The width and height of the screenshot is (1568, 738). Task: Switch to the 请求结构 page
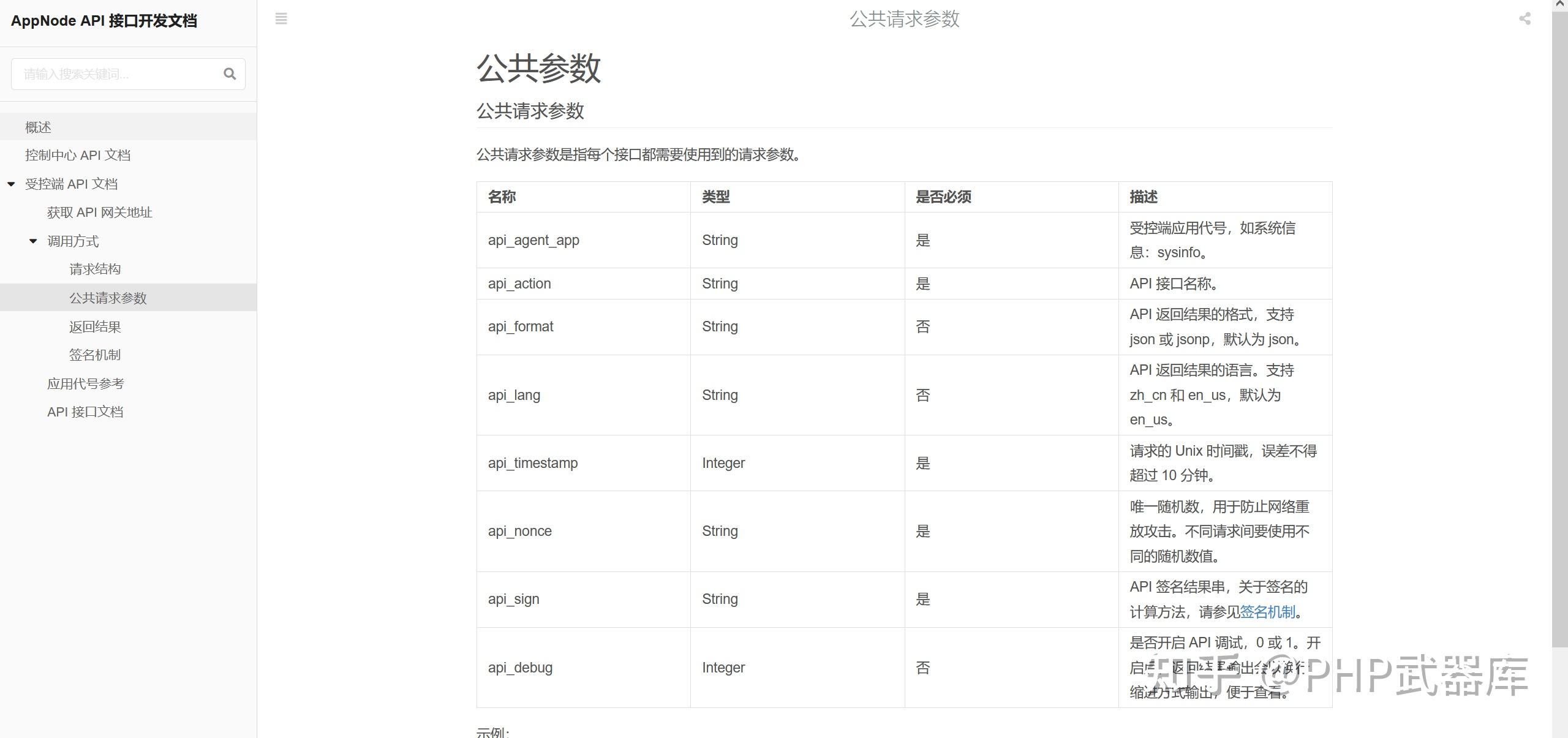pyautogui.click(x=96, y=269)
